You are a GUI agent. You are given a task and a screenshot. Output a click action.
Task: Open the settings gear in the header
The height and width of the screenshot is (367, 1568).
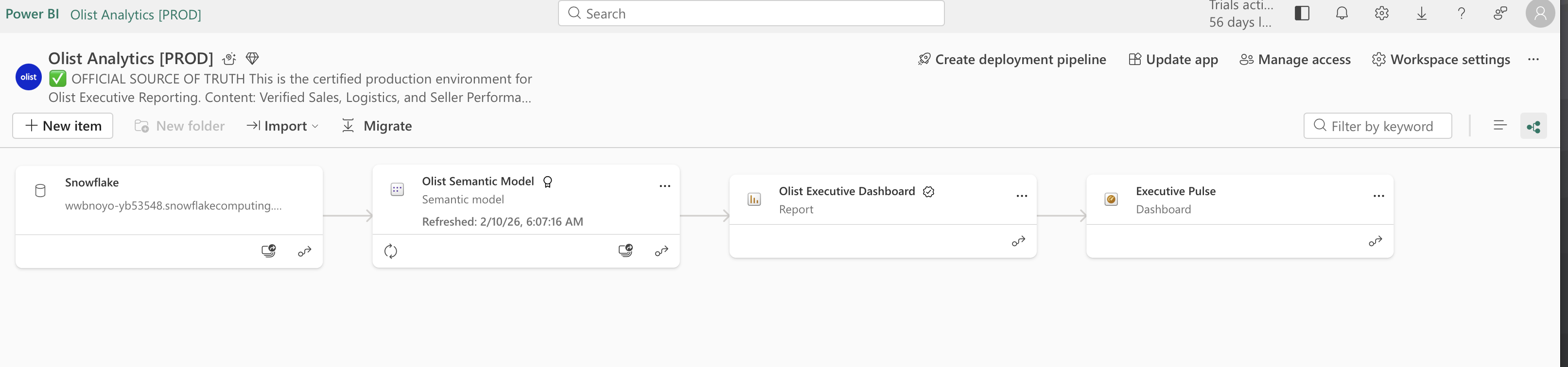pyautogui.click(x=1382, y=14)
